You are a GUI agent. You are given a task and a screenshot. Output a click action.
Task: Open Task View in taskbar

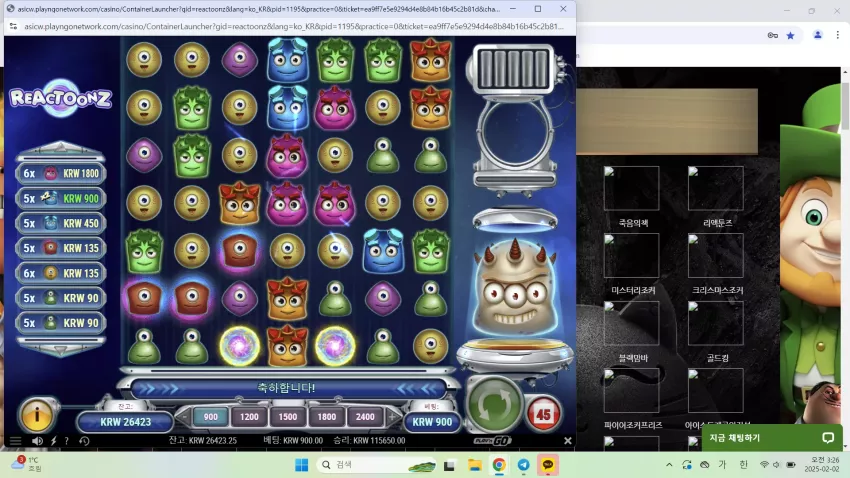(x=449, y=465)
